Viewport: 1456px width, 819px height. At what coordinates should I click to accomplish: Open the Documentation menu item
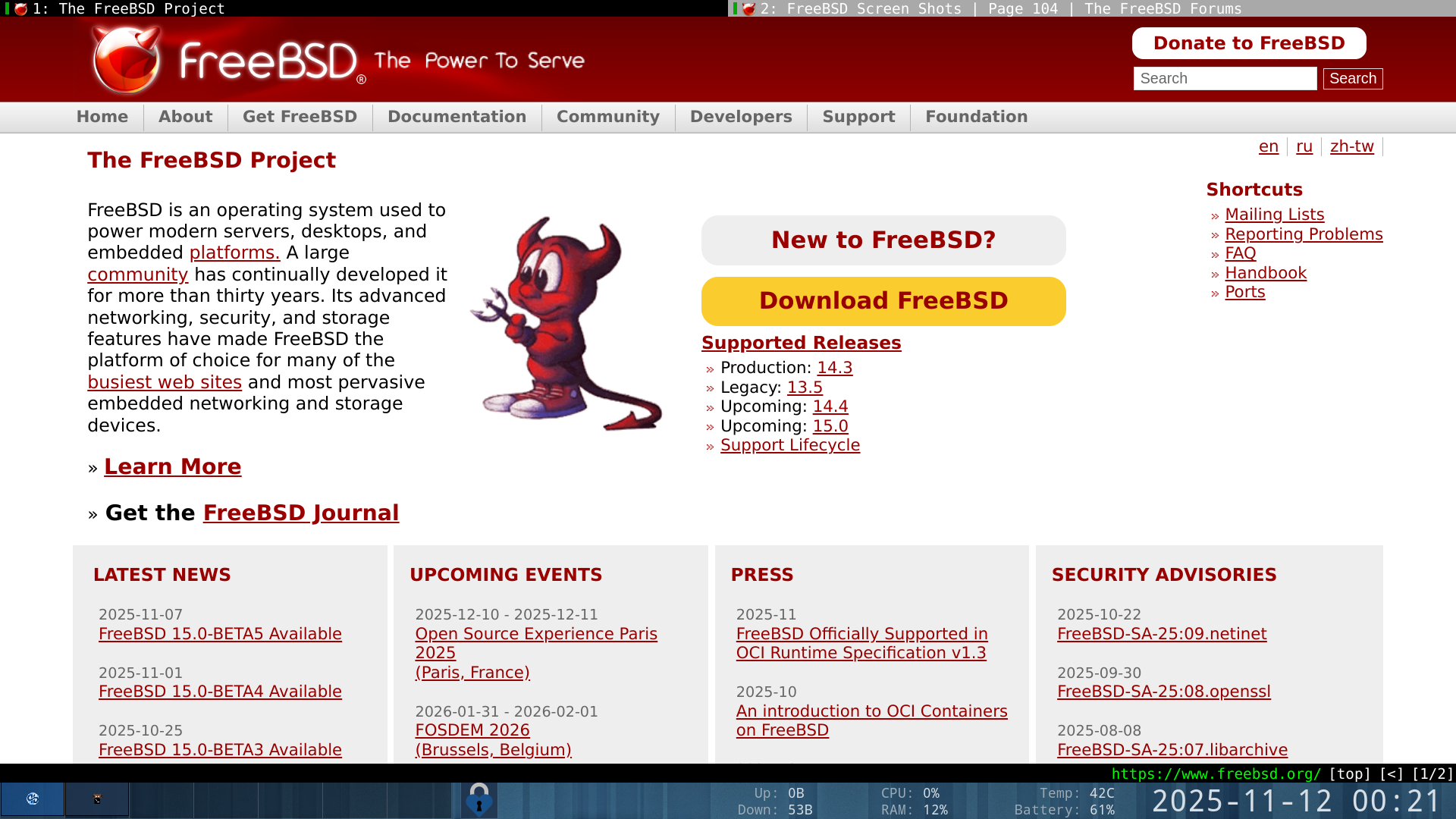coord(457,117)
